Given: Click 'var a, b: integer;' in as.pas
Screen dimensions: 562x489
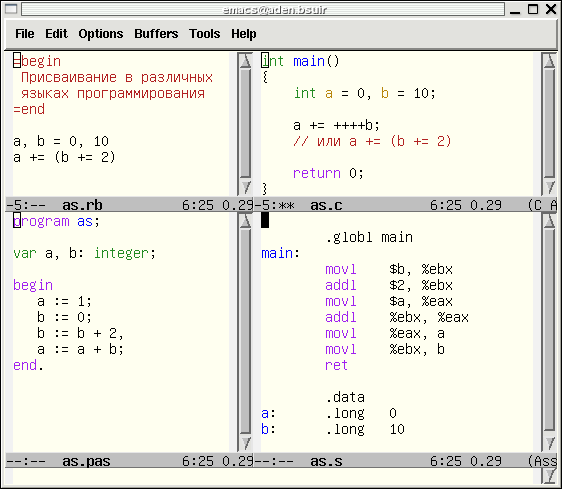Looking at the screenshot, I should coord(85,253).
